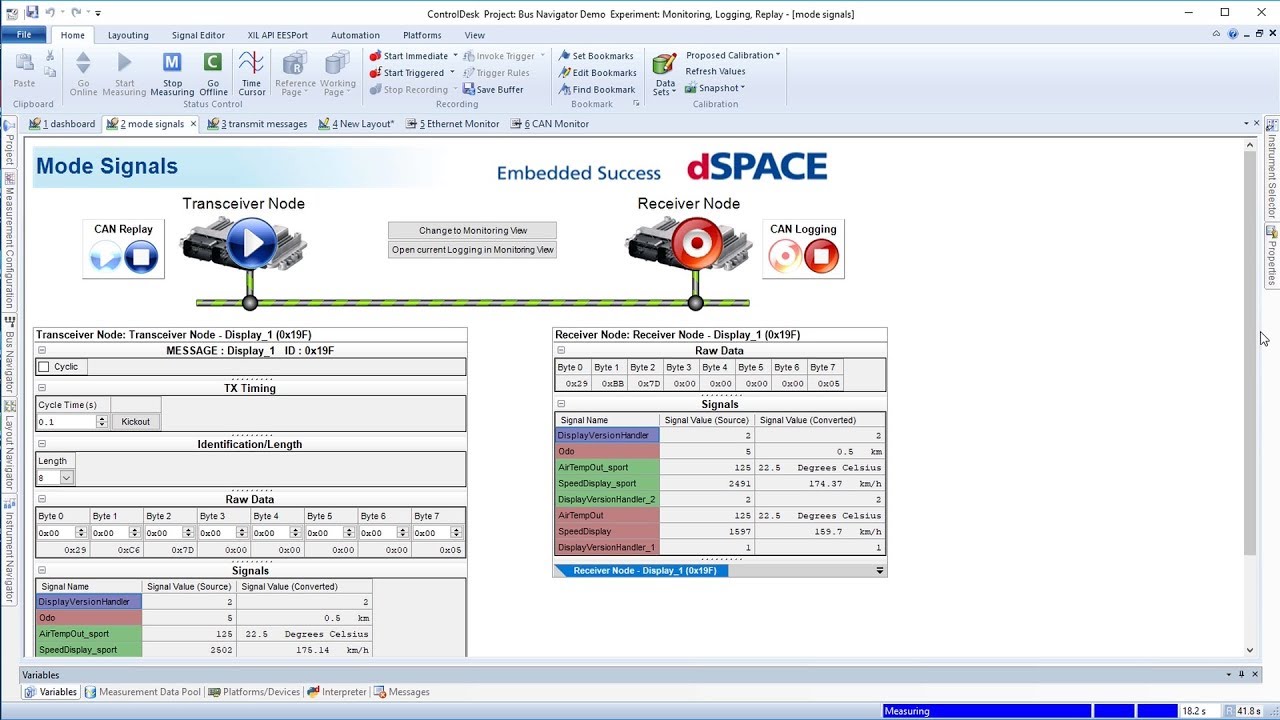1280x720 pixels.
Task: Switch to the 1 dashboard layout tab
Action: point(63,124)
